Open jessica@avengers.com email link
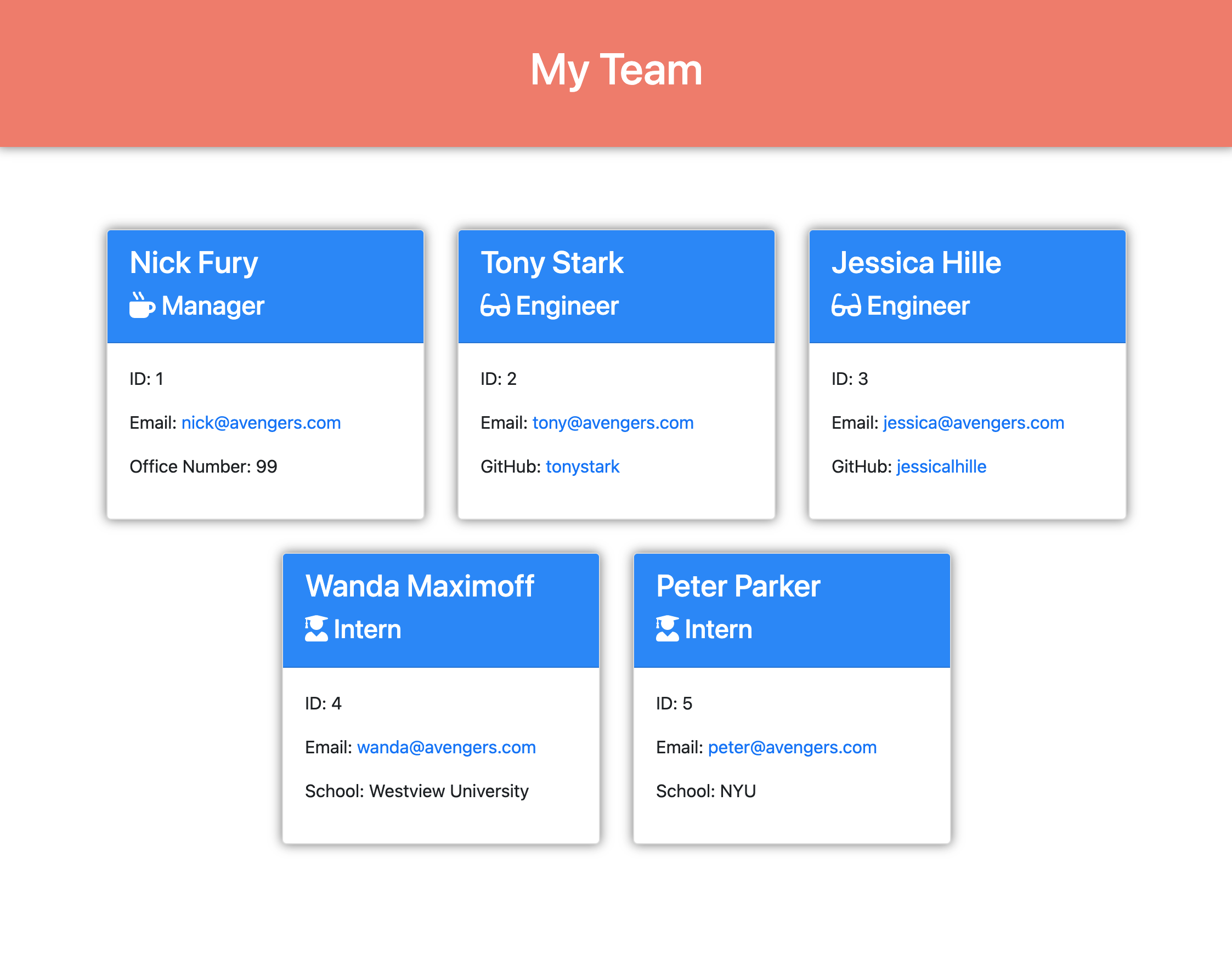Viewport: 1232px width, 977px height. [973, 423]
